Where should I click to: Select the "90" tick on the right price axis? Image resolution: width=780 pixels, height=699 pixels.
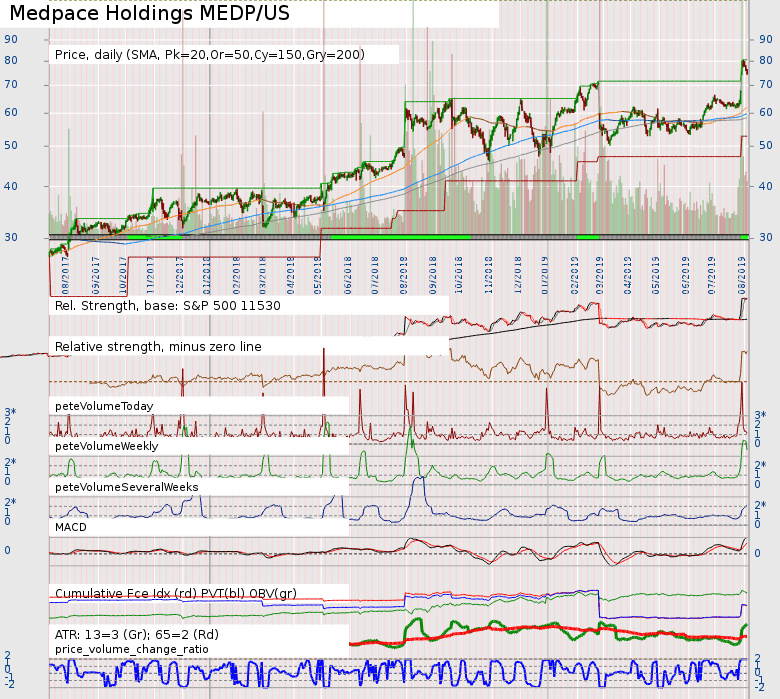(x=766, y=39)
